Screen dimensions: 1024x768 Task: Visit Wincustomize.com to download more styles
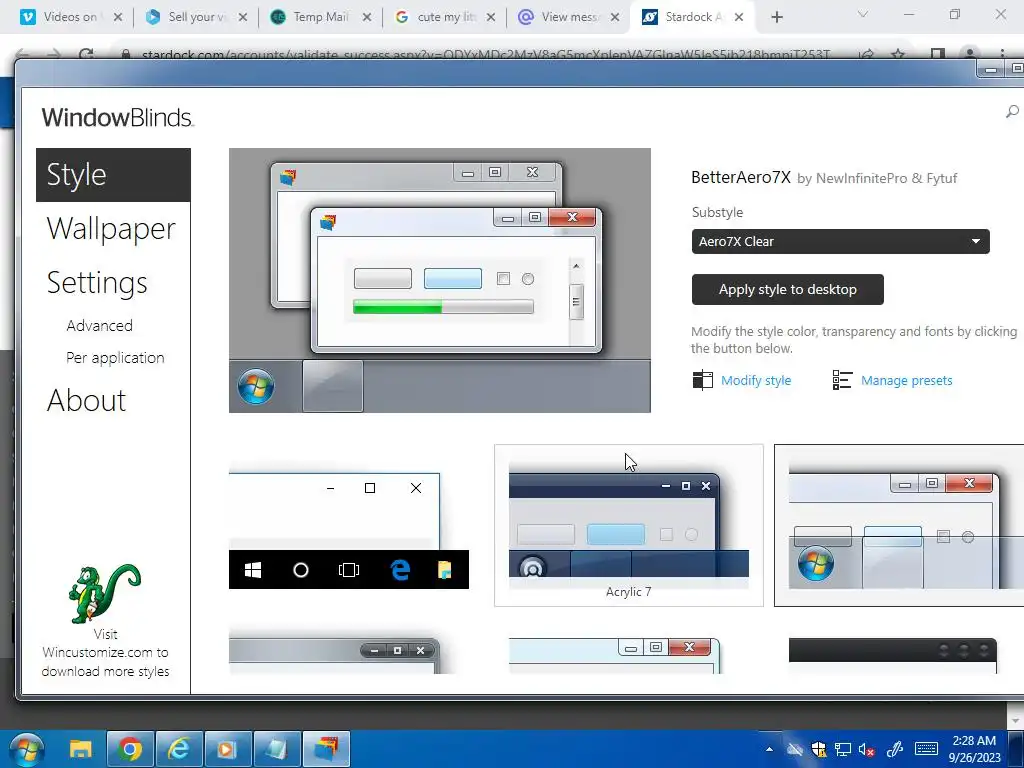[105, 652]
